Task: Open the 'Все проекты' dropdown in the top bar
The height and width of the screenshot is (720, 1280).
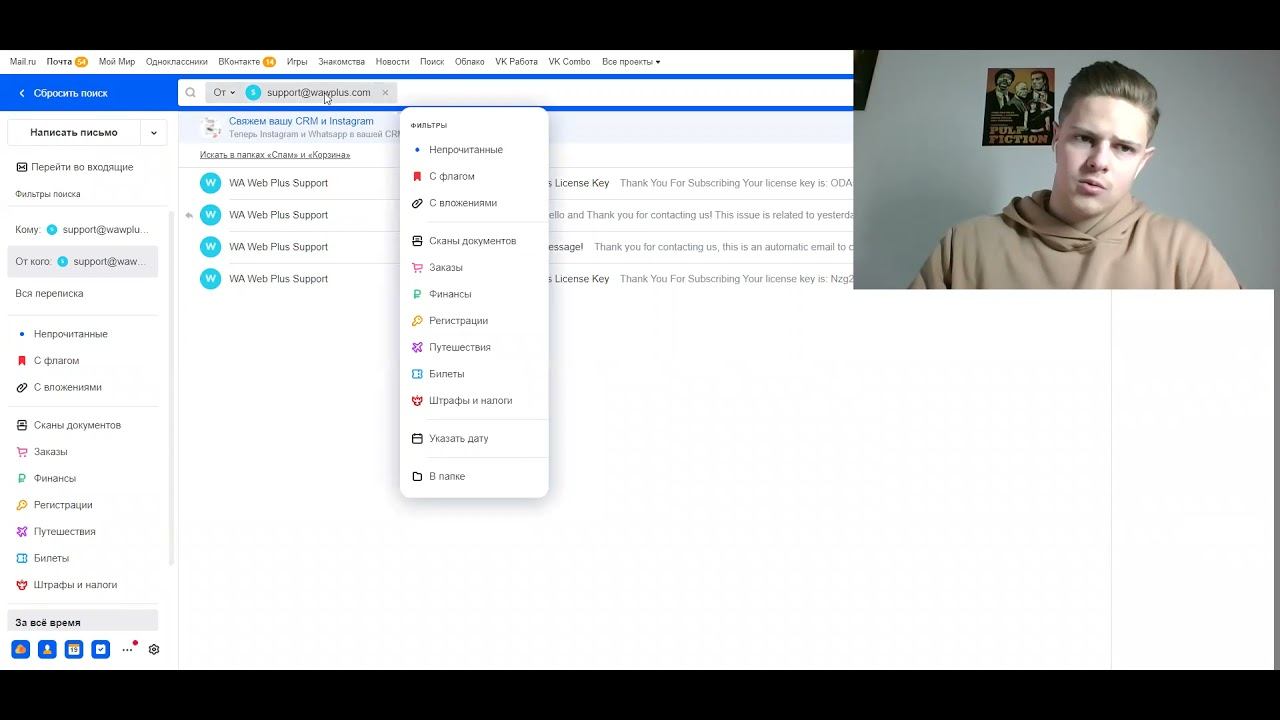Action: [631, 62]
